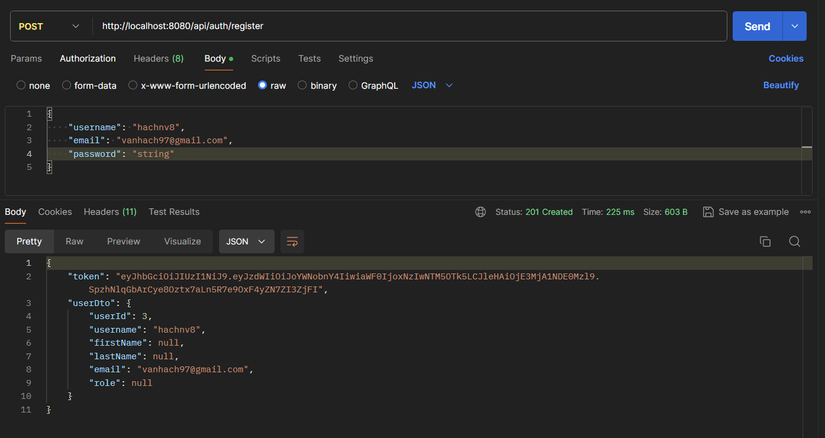Select the raw body type radio

[263, 86]
